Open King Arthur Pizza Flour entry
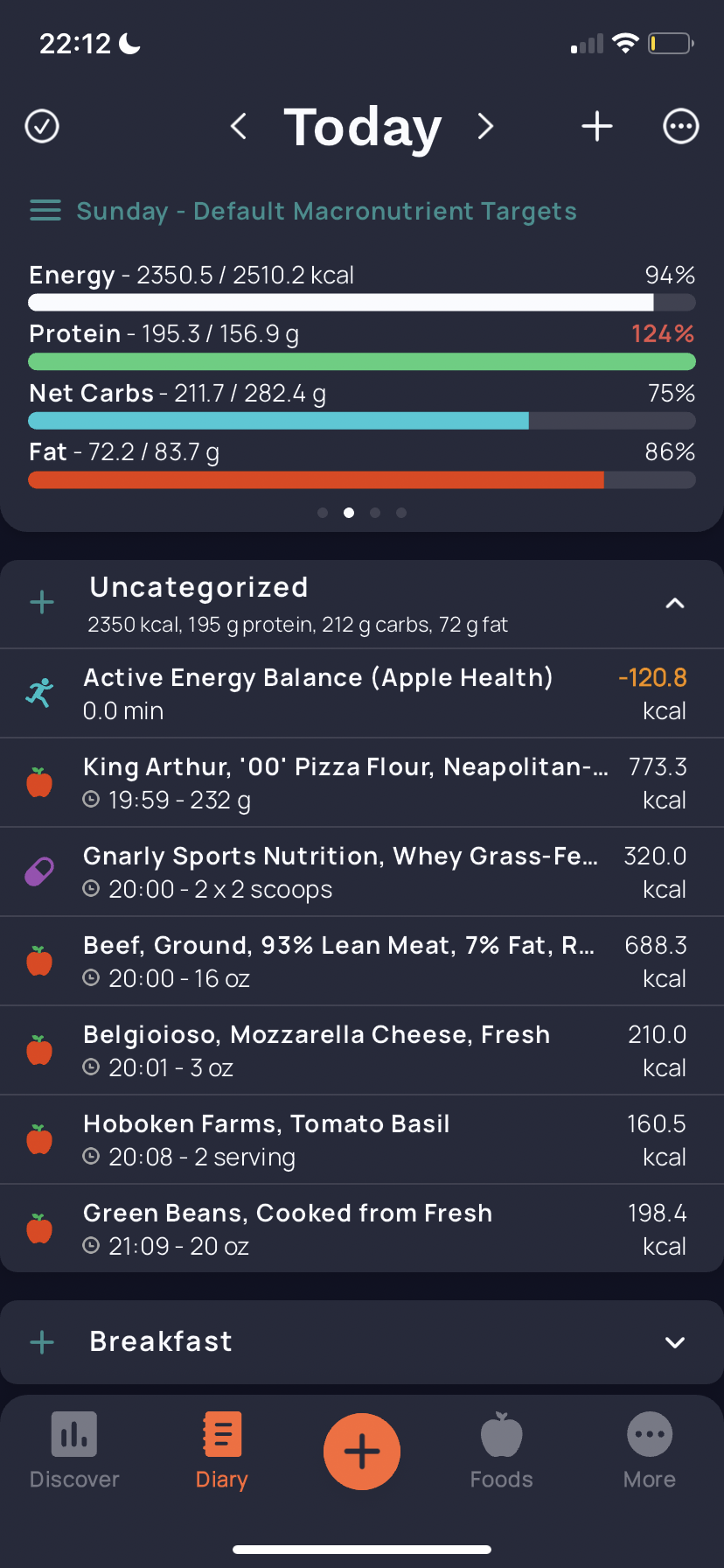The width and height of the screenshot is (724, 1568). (362, 782)
